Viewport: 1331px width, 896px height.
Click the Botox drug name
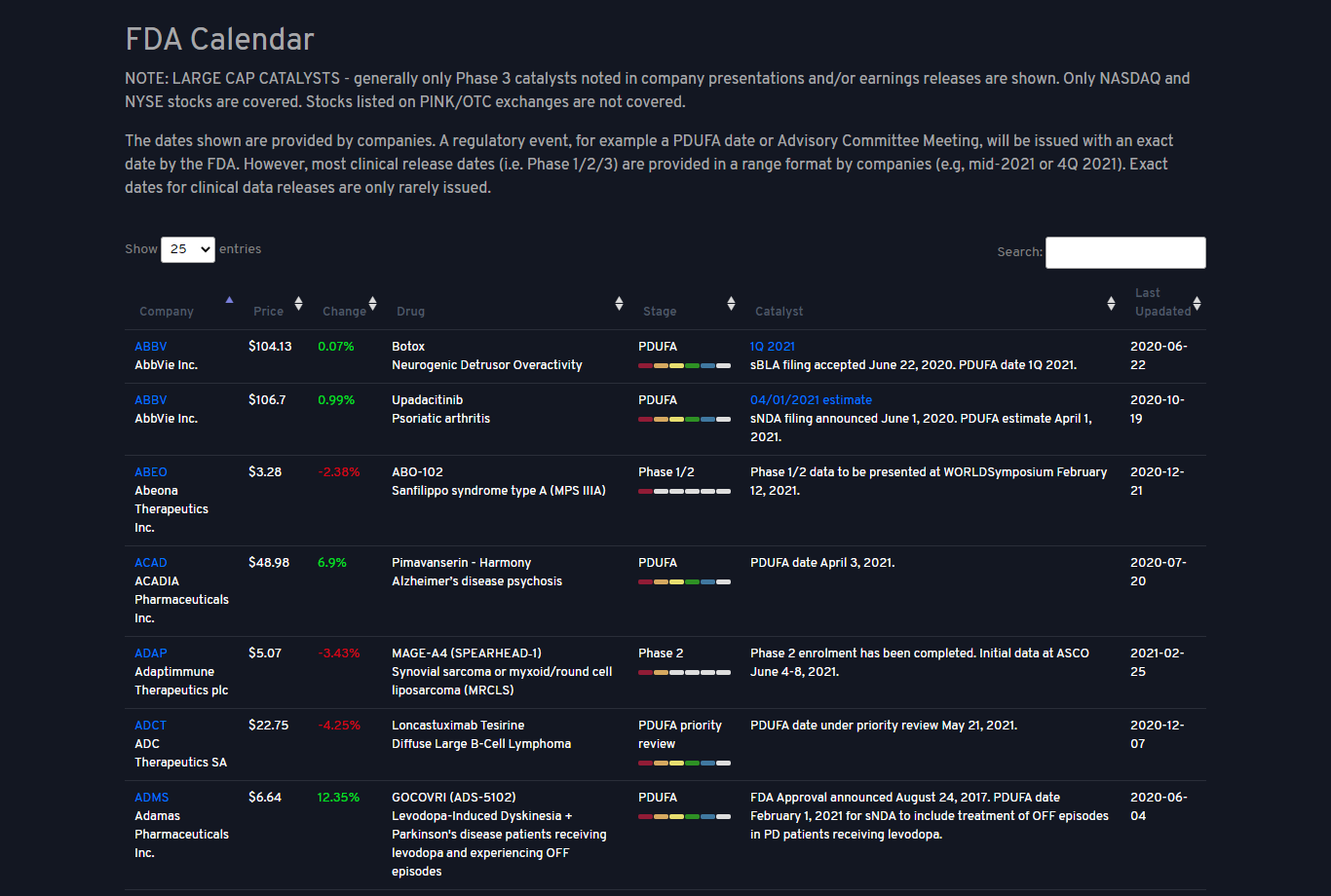(x=408, y=347)
